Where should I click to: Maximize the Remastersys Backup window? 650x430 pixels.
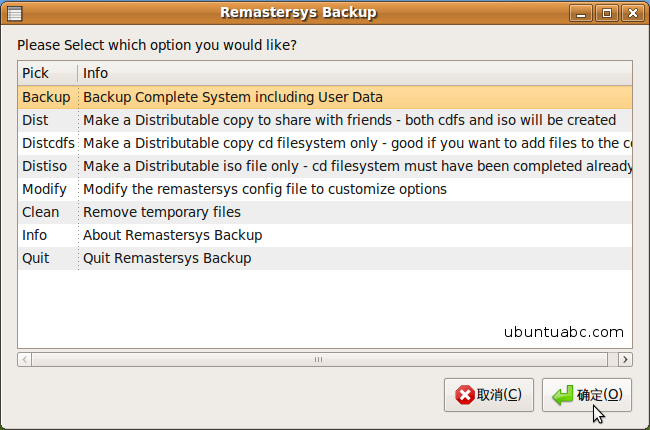[607, 13]
